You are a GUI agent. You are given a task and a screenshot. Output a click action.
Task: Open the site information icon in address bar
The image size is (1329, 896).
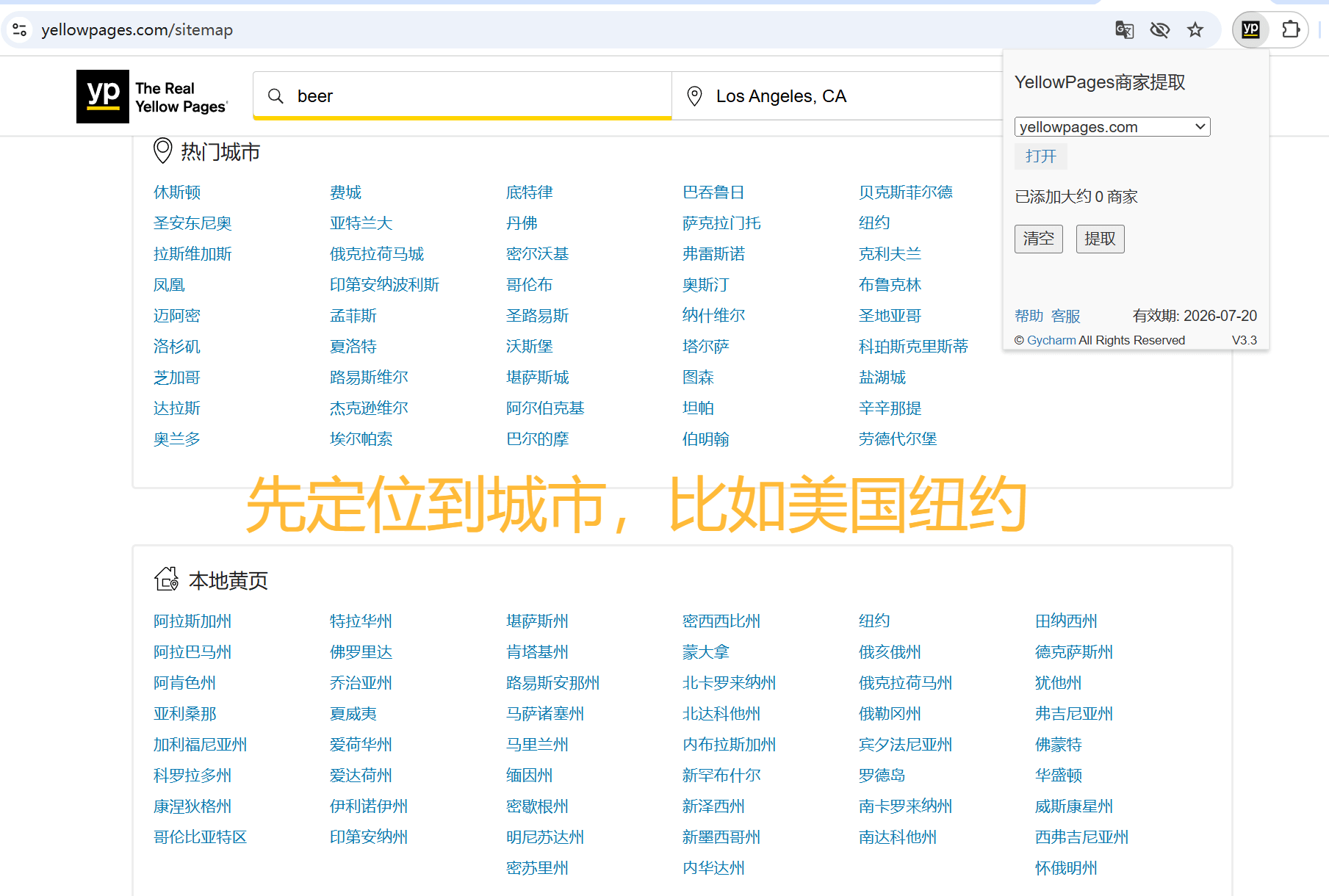coord(20,30)
